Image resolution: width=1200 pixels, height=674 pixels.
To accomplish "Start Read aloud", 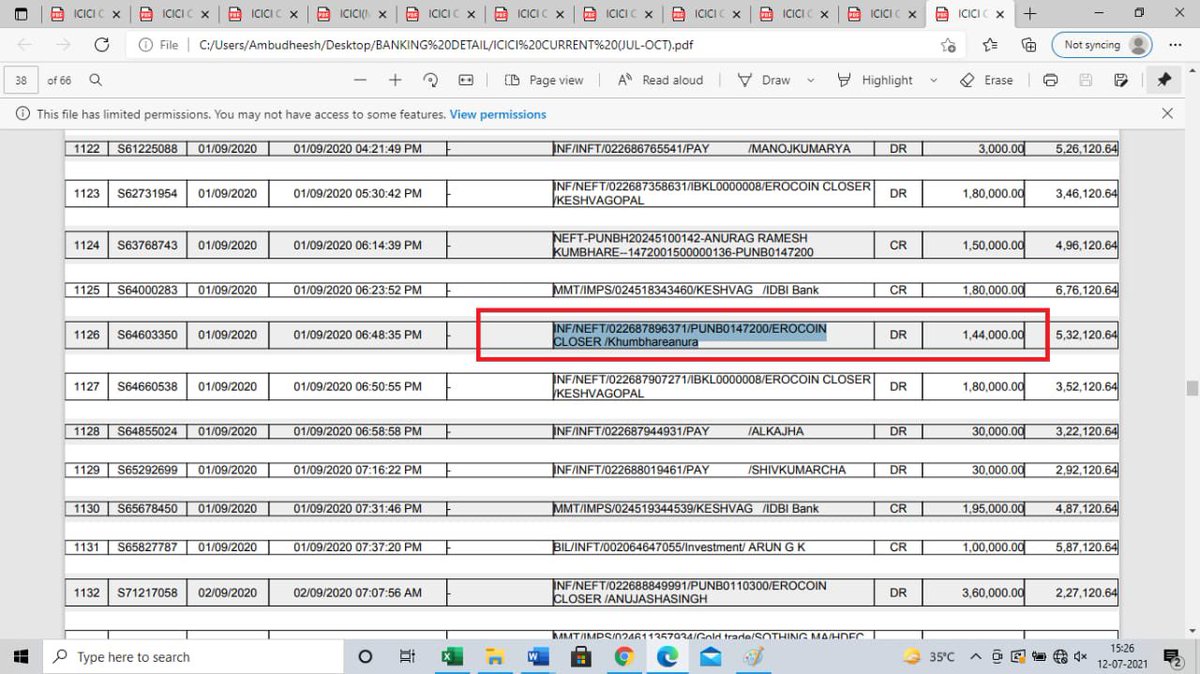I will (x=660, y=80).
